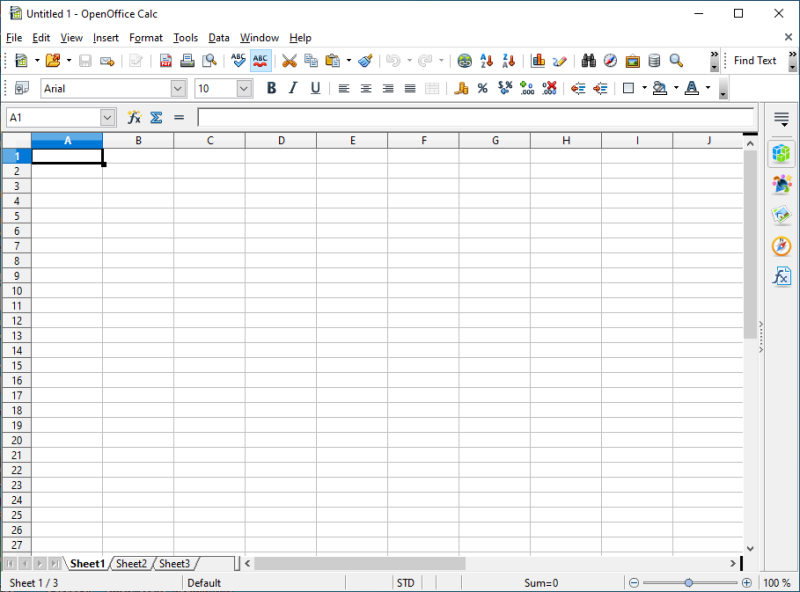Open the font size dropdown
Viewport: 800px width, 592px height.
(244, 89)
